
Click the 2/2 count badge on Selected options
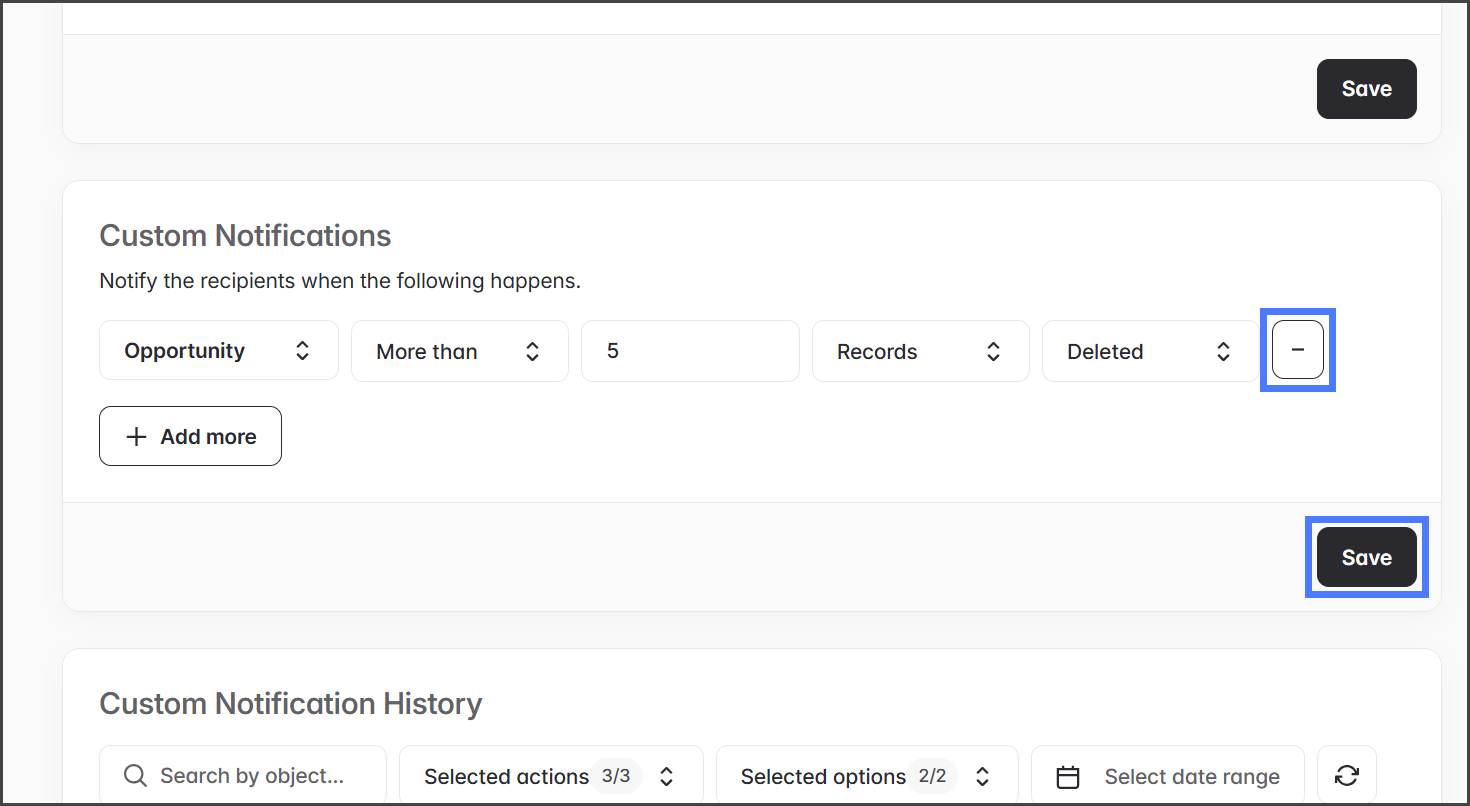point(932,776)
